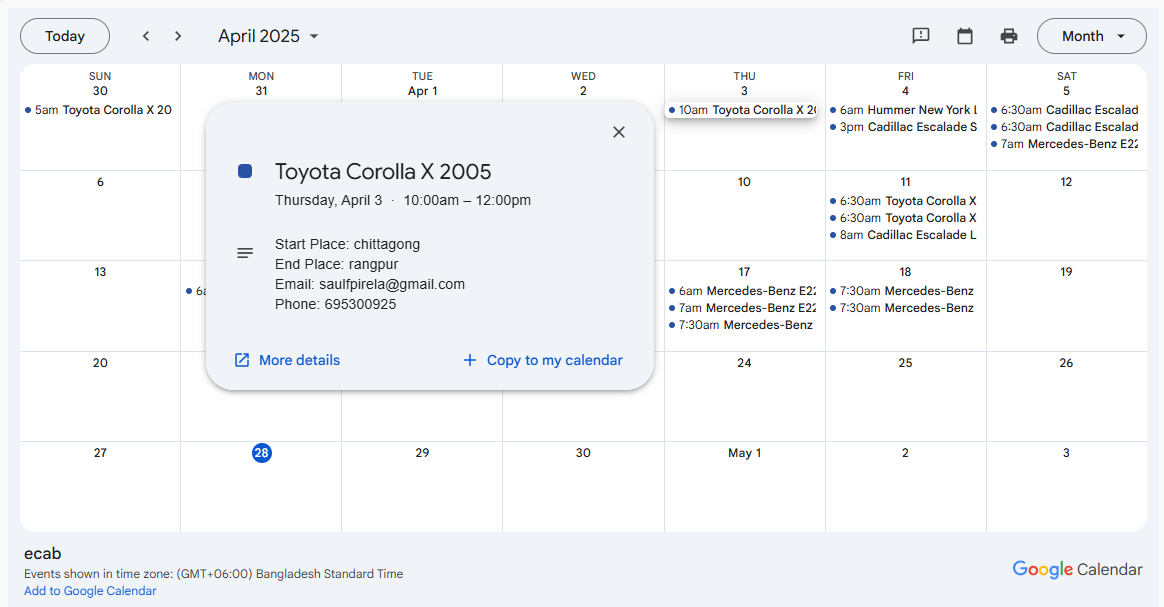1164x607 pixels.
Task: Click the date number 26
Action: coord(1066,363)
